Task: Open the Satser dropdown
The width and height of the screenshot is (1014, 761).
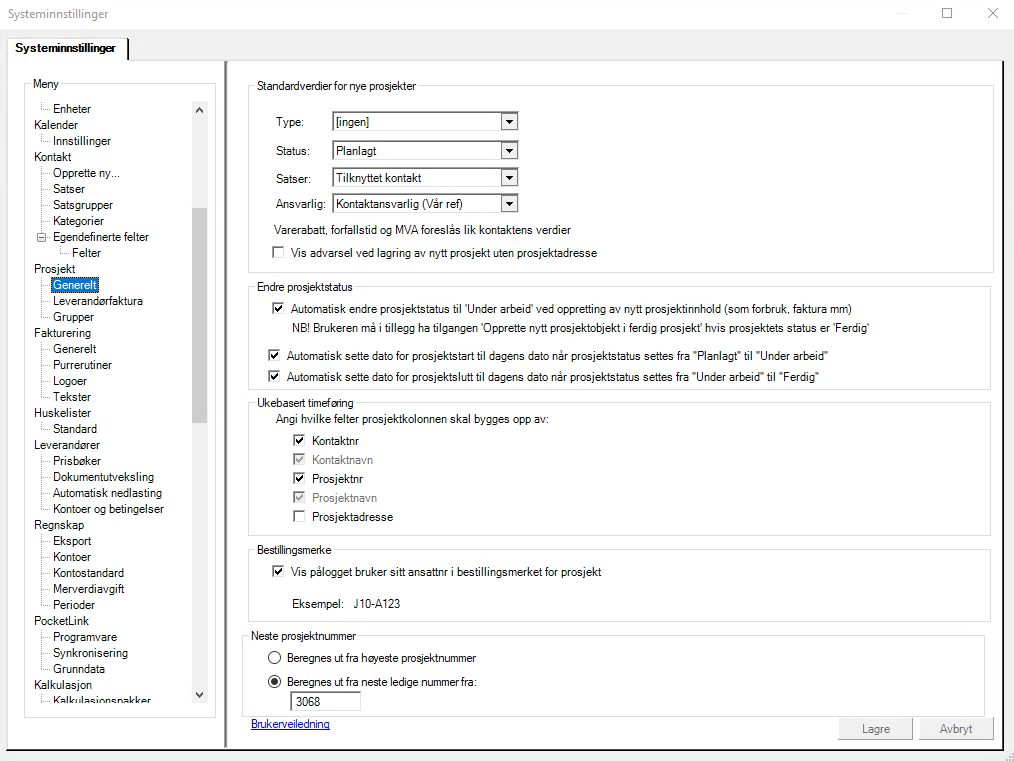Action: (510, 178)
